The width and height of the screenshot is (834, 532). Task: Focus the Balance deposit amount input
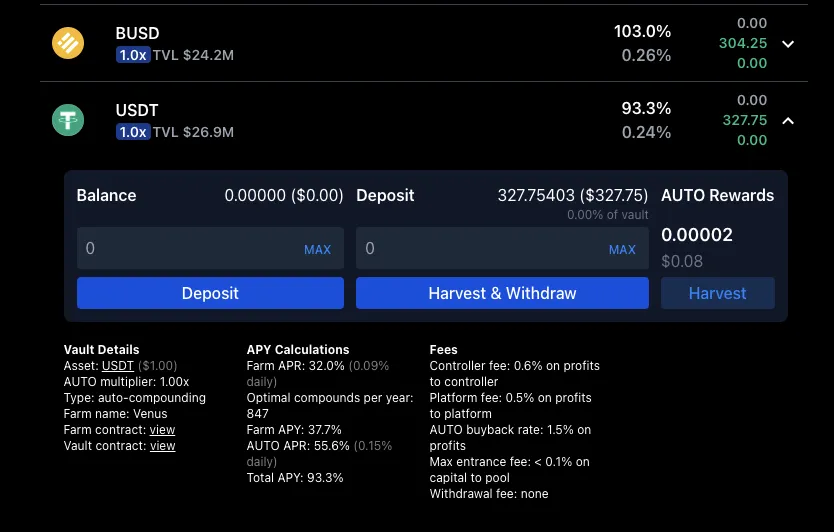[210, 248]
